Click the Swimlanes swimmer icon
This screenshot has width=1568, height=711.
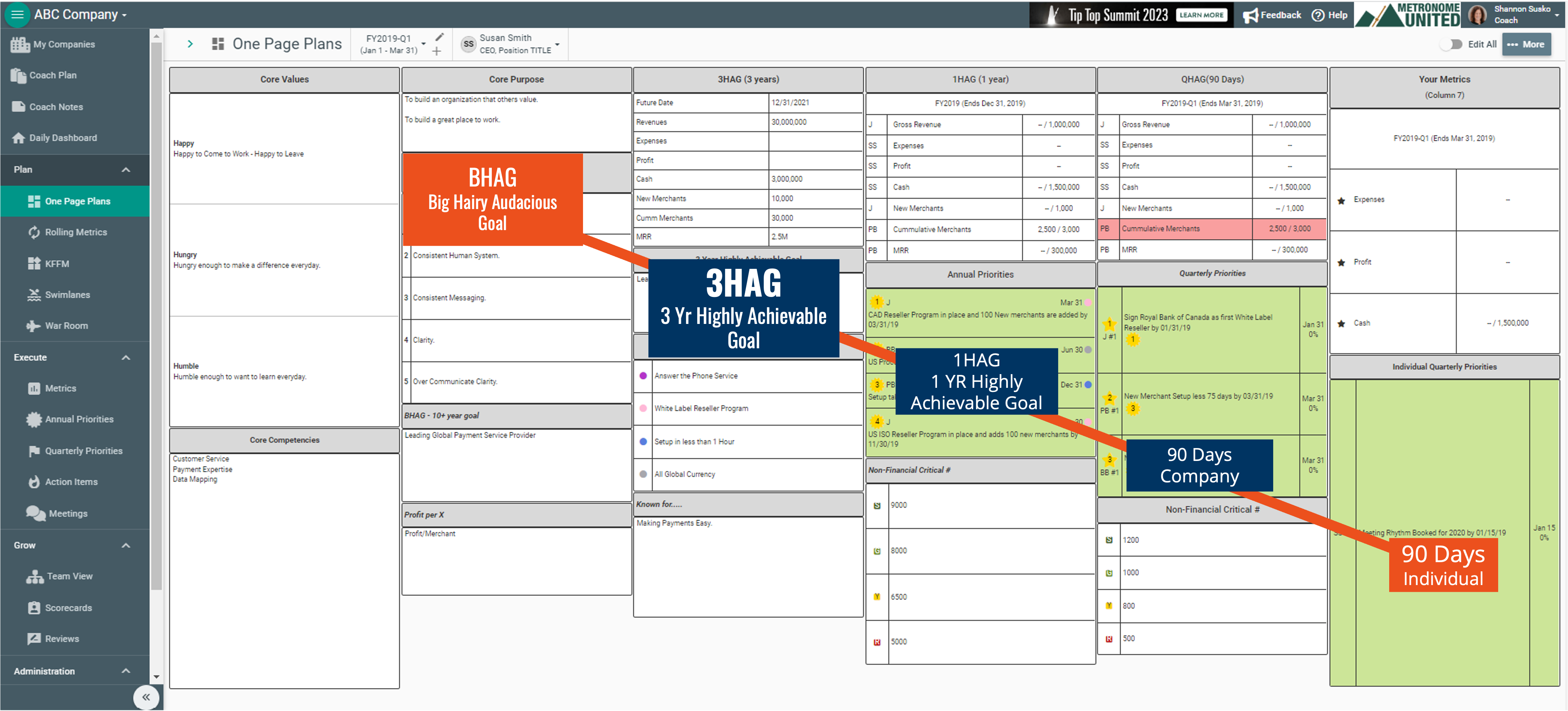(34, 295)
